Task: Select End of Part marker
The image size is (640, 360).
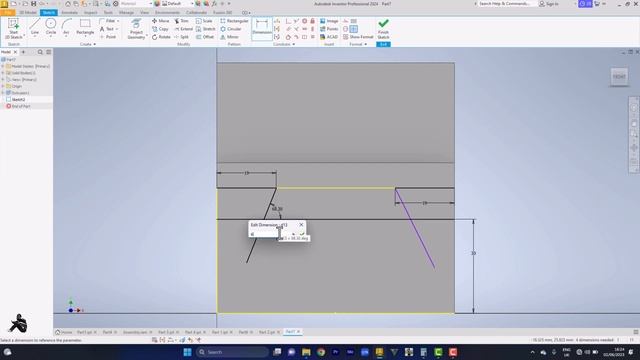Action: point(18,106)
